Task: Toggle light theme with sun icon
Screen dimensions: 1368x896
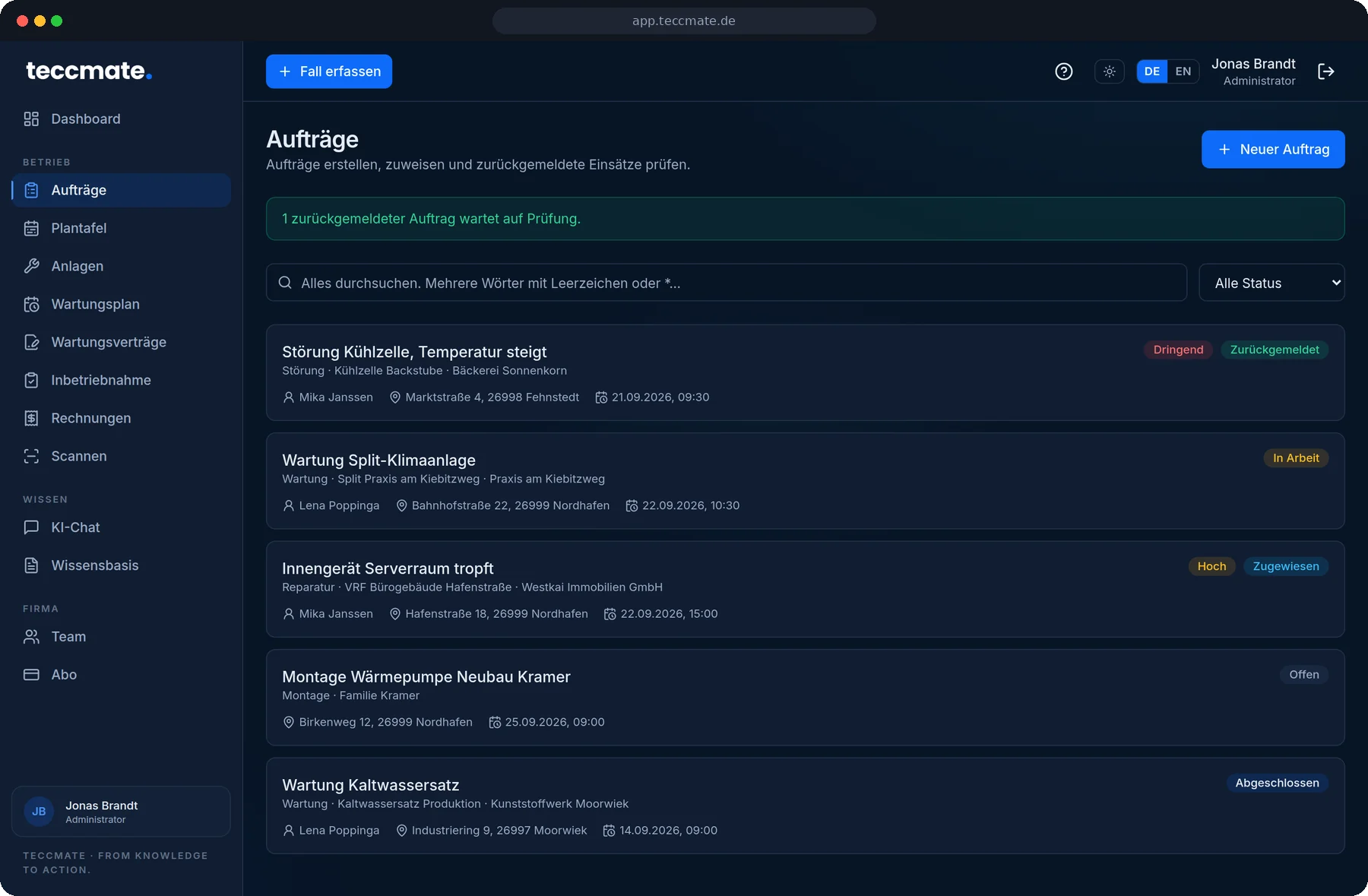Action: (x=1110, y=71)
